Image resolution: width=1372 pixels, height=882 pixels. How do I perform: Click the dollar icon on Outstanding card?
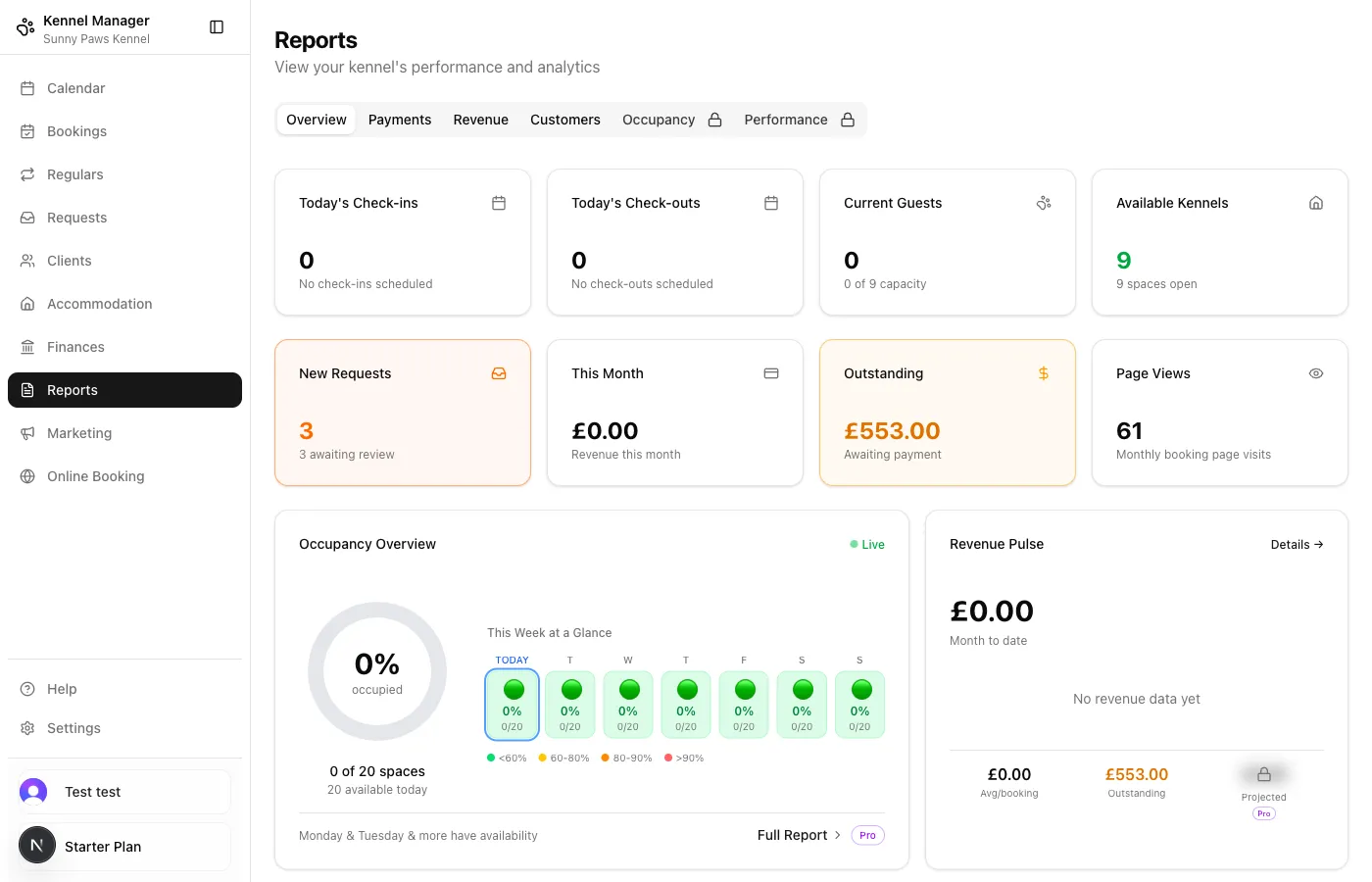1043,373
